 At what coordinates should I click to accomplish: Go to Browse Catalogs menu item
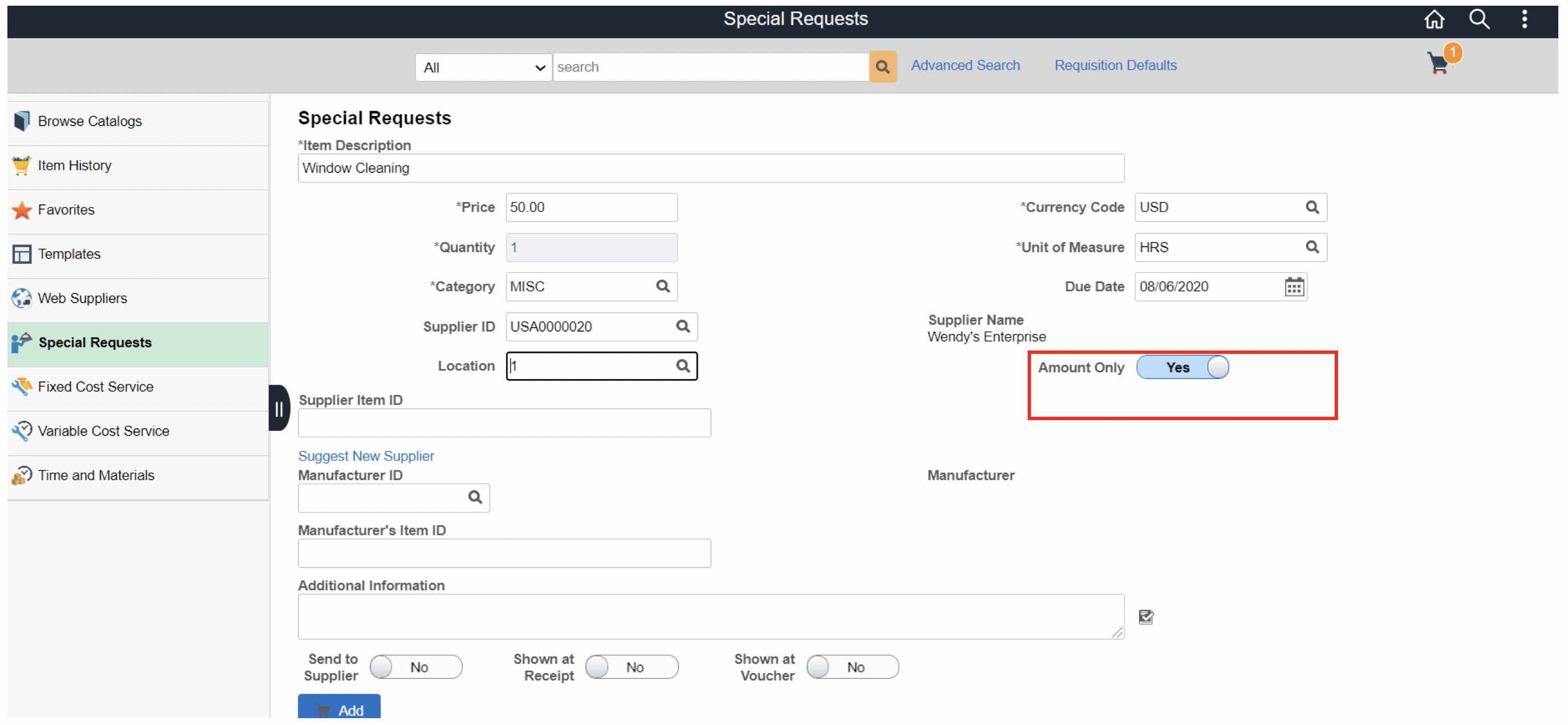(90, 121)
